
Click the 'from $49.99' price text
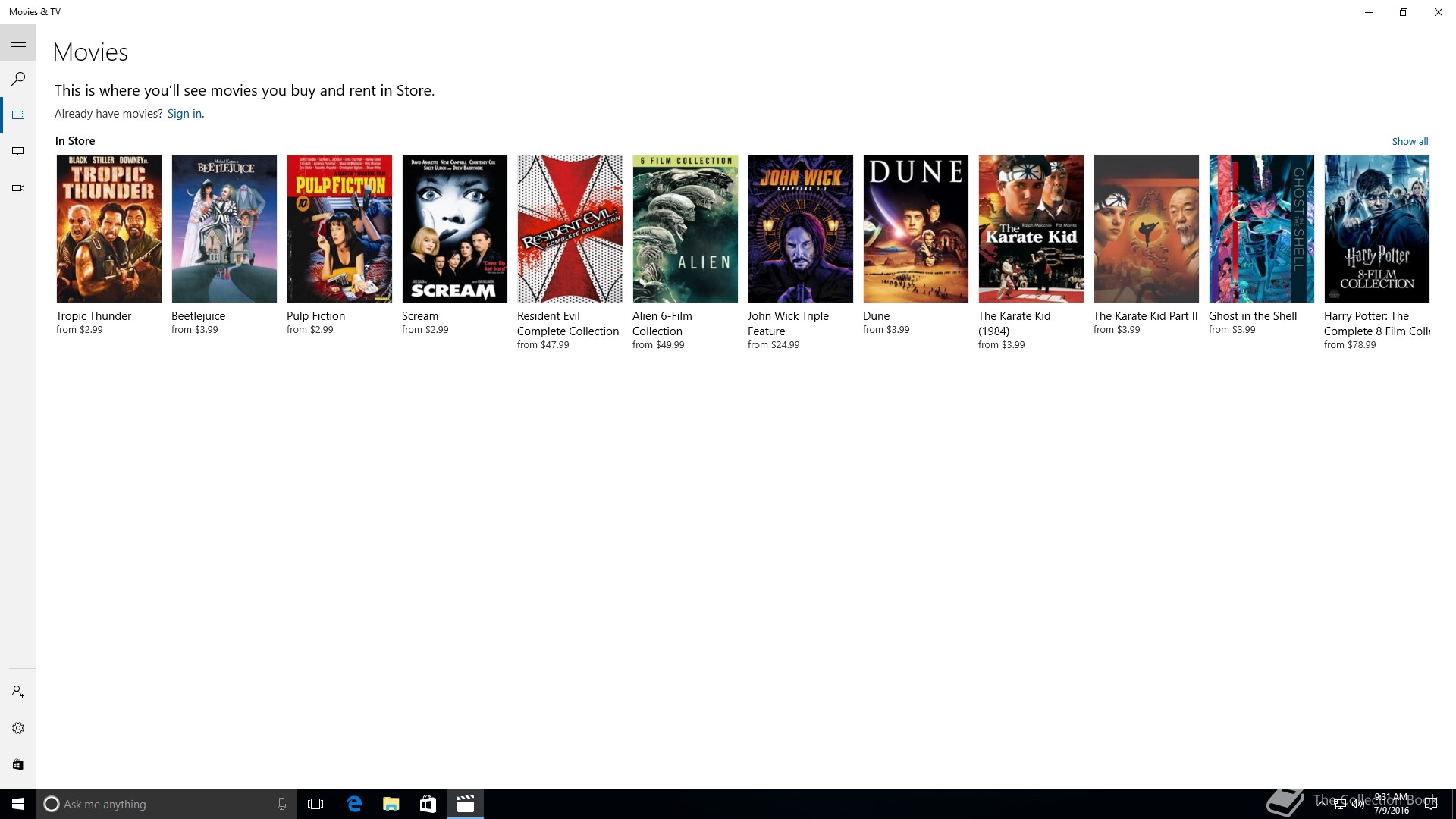click(x=658, y=345)
